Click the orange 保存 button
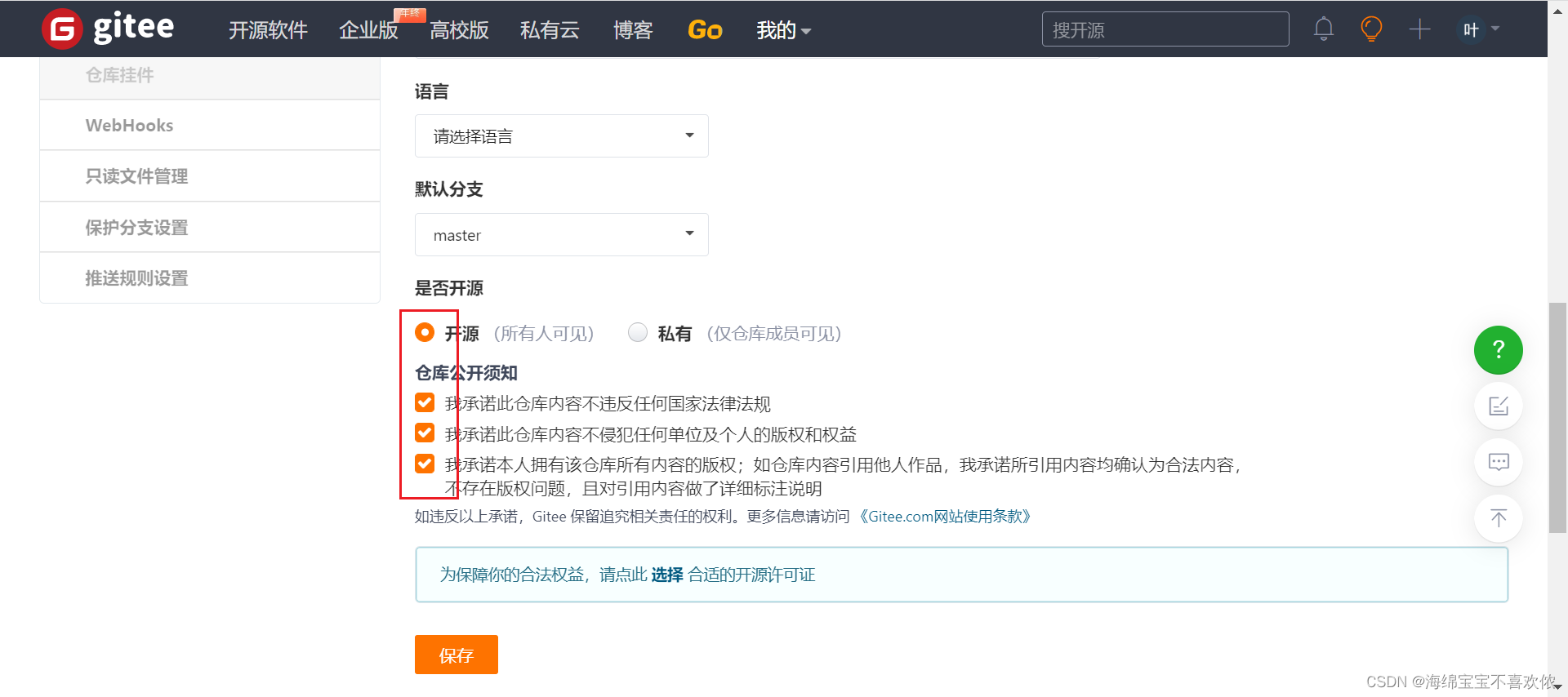 (x=457, y=655)
